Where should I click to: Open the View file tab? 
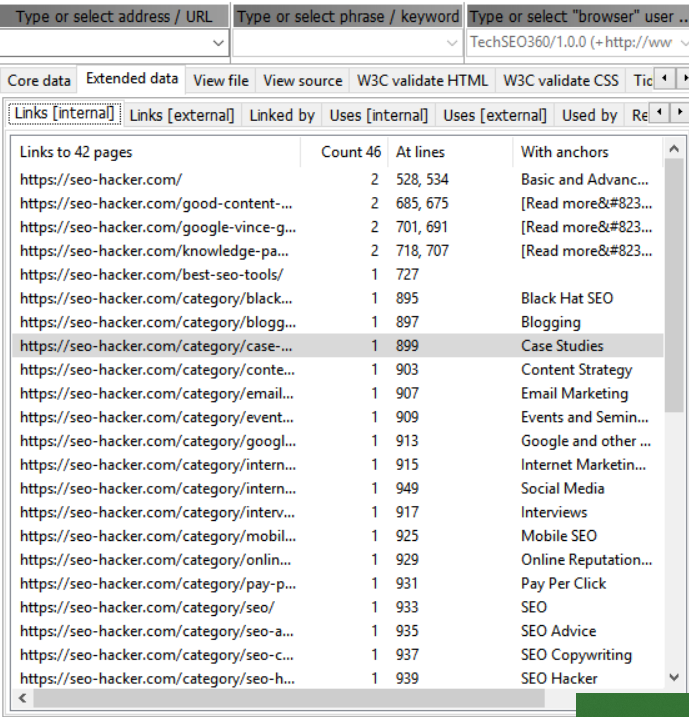pyautogui.click(x=221, y=80)
